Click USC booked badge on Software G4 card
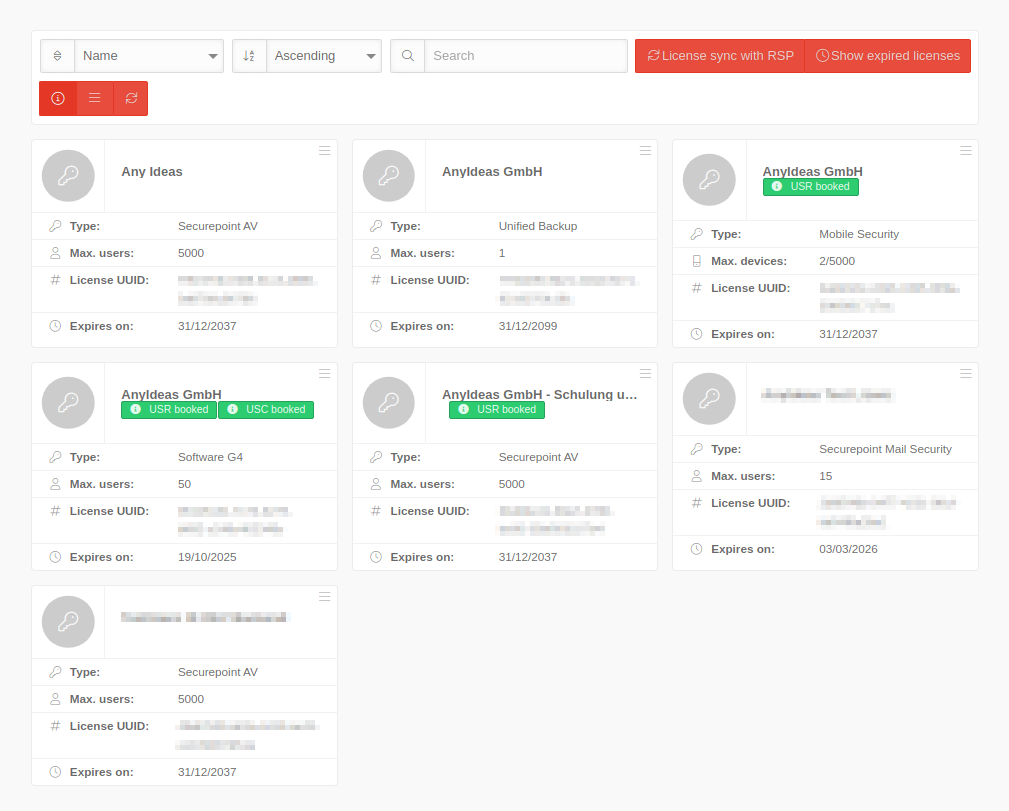 click(266, 410)
